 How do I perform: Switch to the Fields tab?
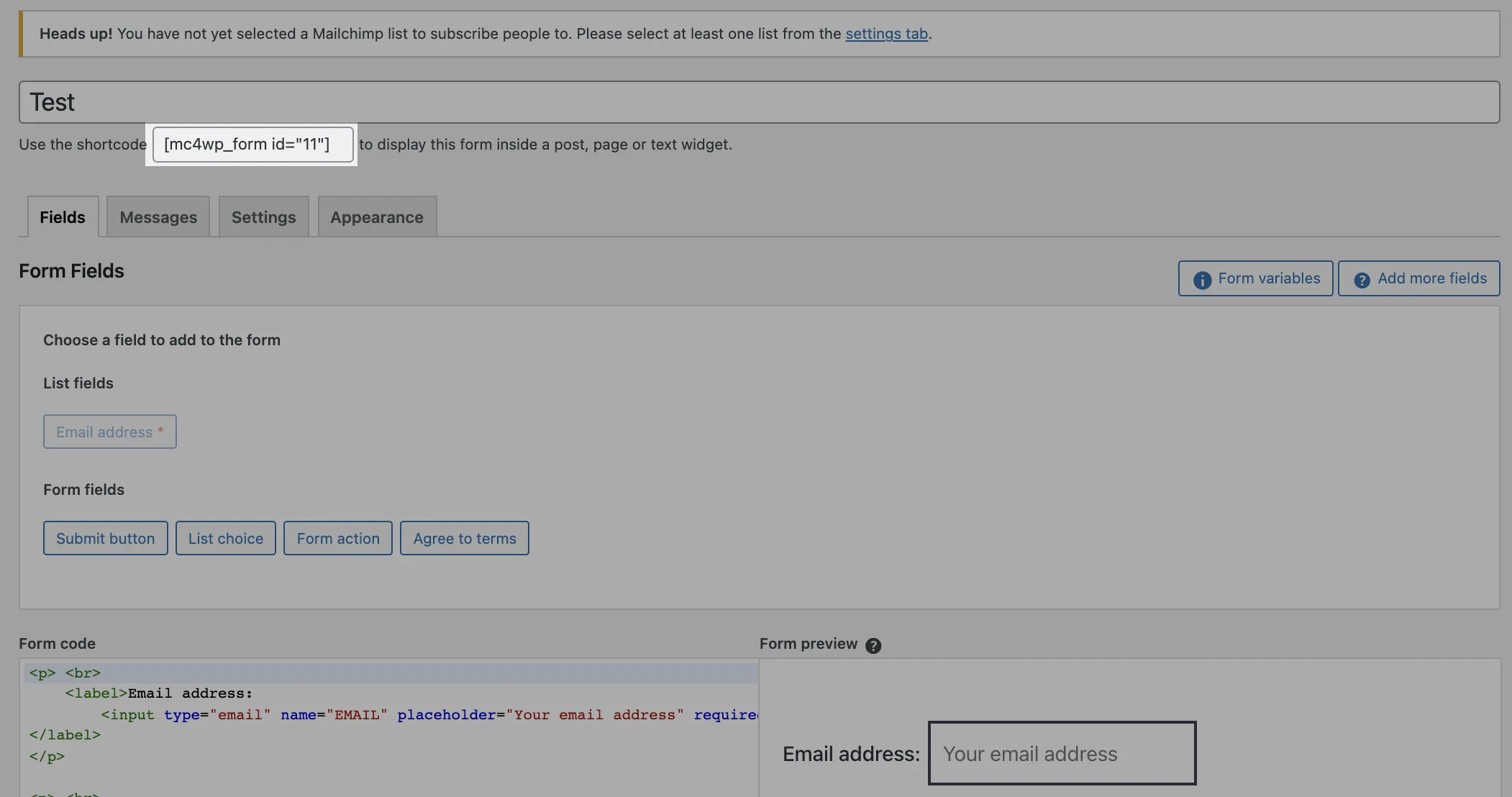(x=63, y=217)
